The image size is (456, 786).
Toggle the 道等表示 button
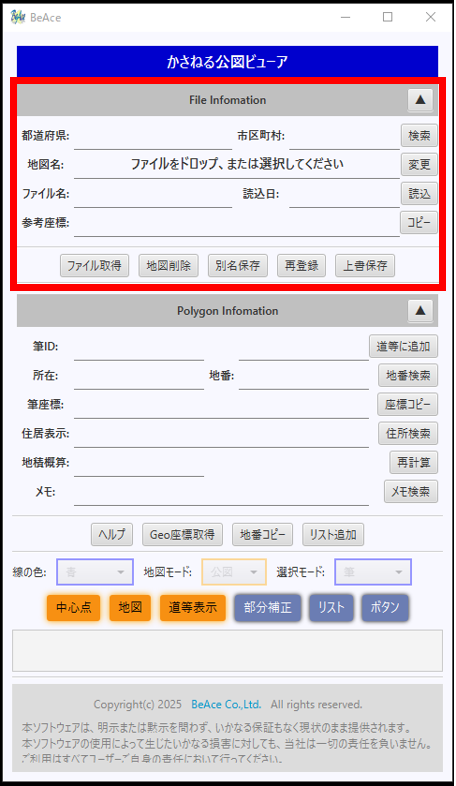[x=193, y=608]
